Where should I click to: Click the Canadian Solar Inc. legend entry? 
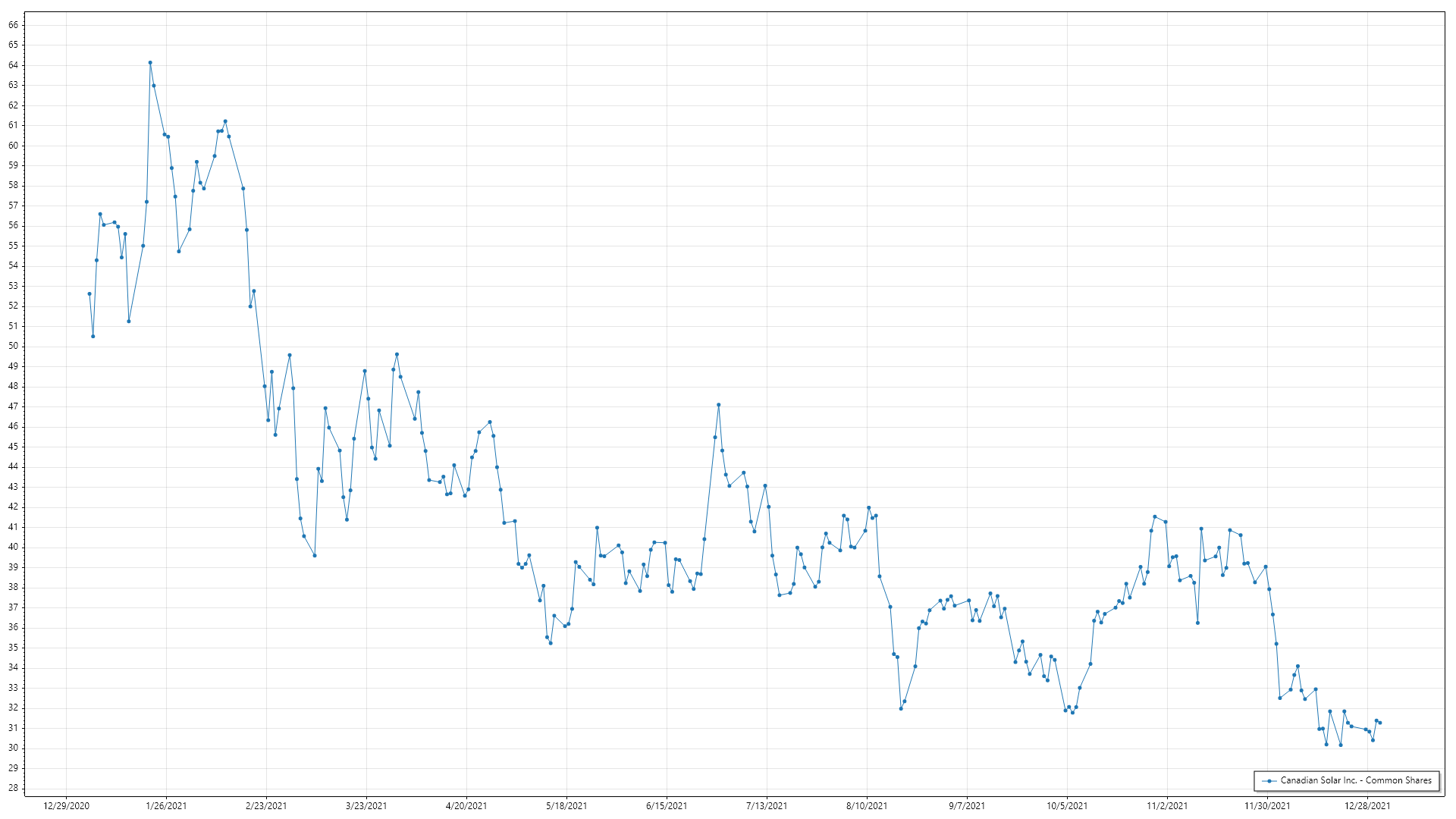pyautogui.click(x=1355, y=780)
